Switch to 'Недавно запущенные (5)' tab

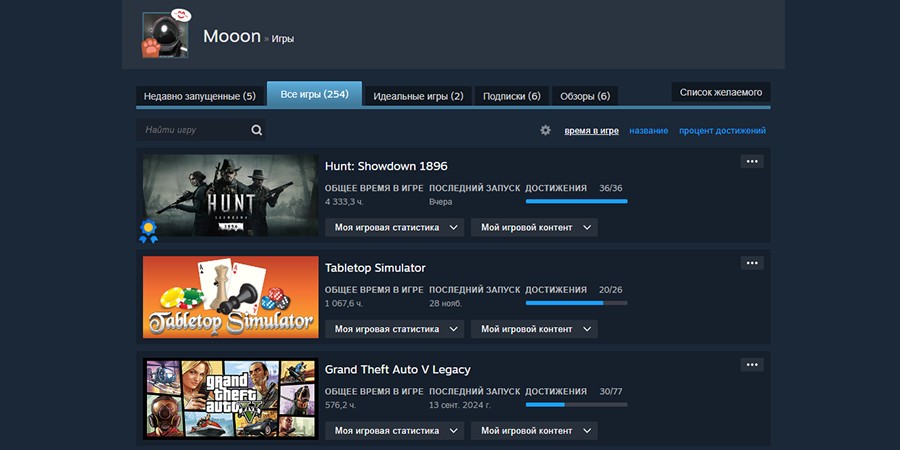point(200,96)
